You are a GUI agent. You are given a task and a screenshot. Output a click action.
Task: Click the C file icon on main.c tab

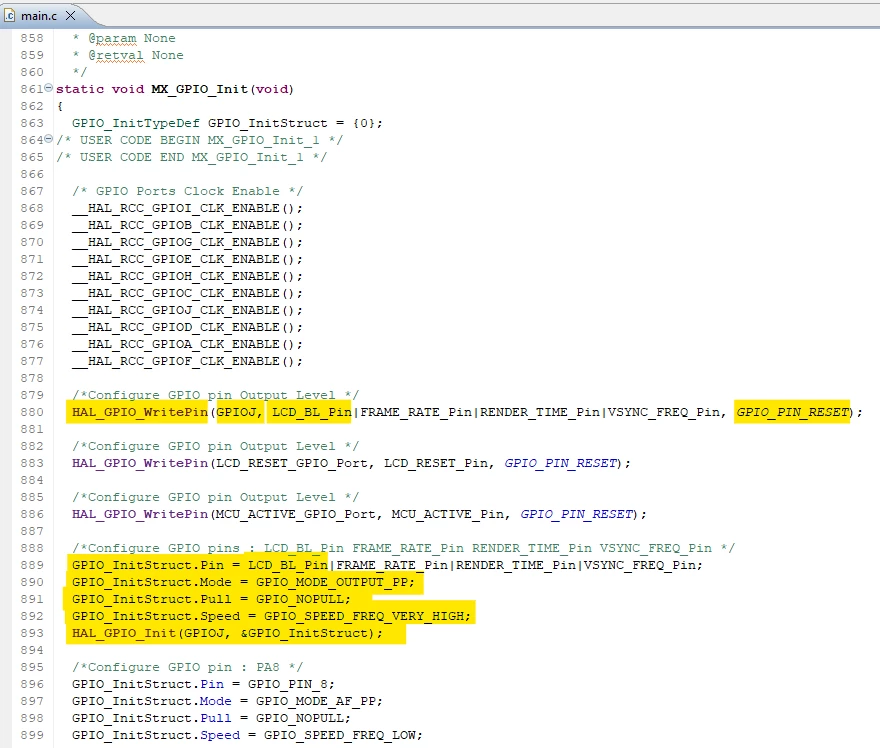tap(10, 16)
